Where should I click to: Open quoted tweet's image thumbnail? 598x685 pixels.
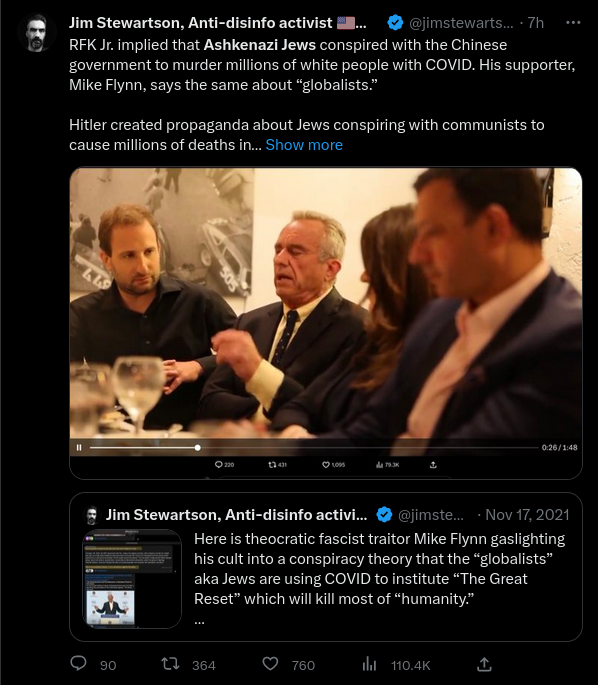click(132, 579)
